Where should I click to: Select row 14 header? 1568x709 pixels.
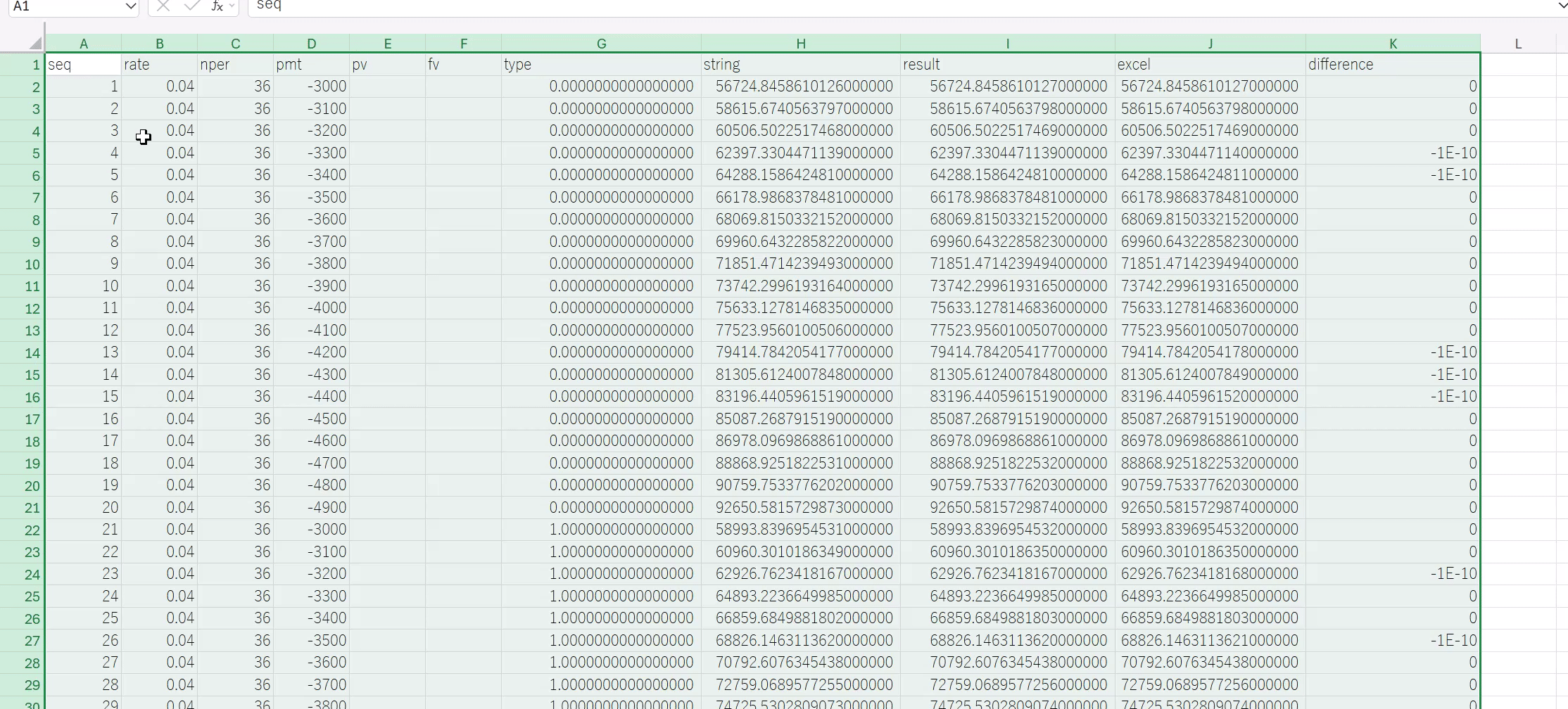tap(23, 352)
